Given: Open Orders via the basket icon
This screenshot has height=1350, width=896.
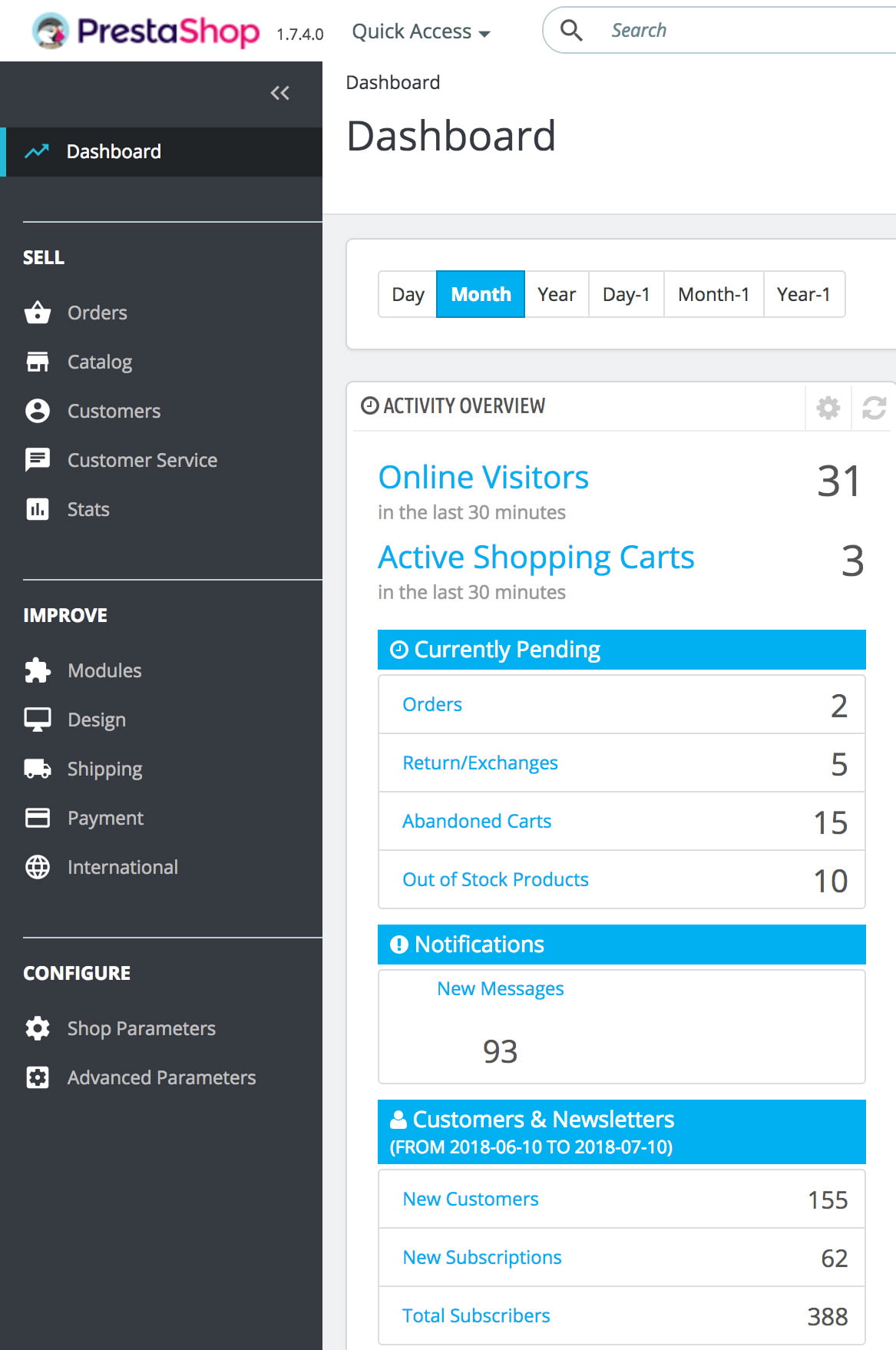Looking at the screenshot, I should click(x=37, y=313).
